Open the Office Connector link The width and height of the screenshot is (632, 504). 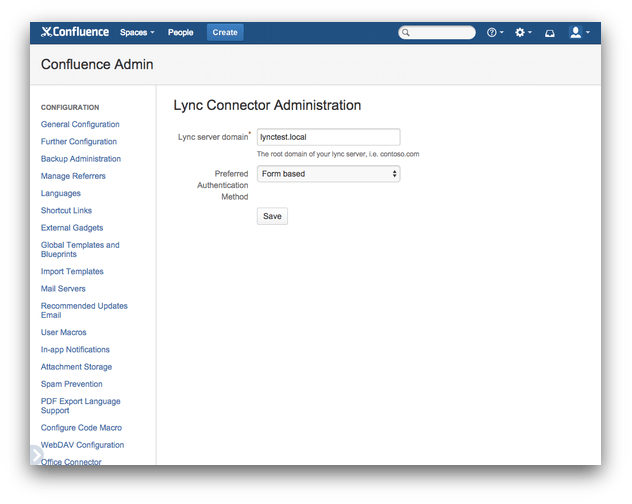(x=71, y=462)
